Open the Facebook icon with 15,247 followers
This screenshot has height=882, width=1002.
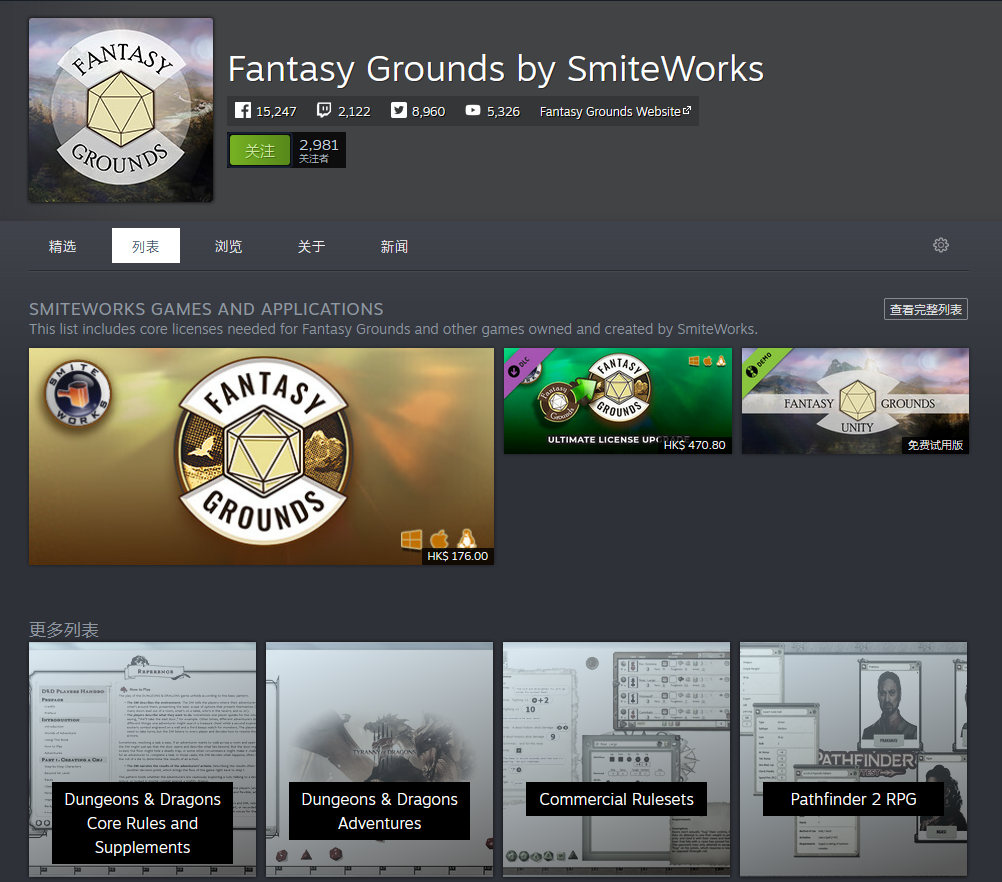point(243,111)
